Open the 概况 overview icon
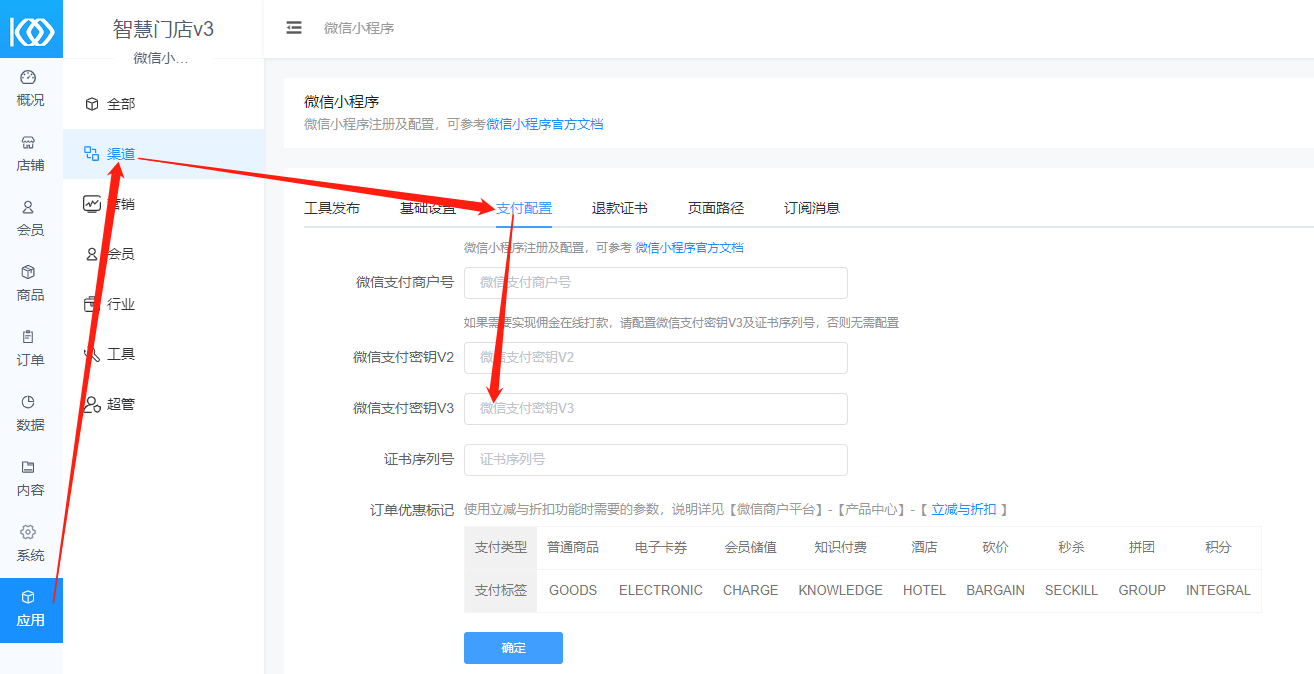Screen dimensions: 1314x674 click(28, 78)
